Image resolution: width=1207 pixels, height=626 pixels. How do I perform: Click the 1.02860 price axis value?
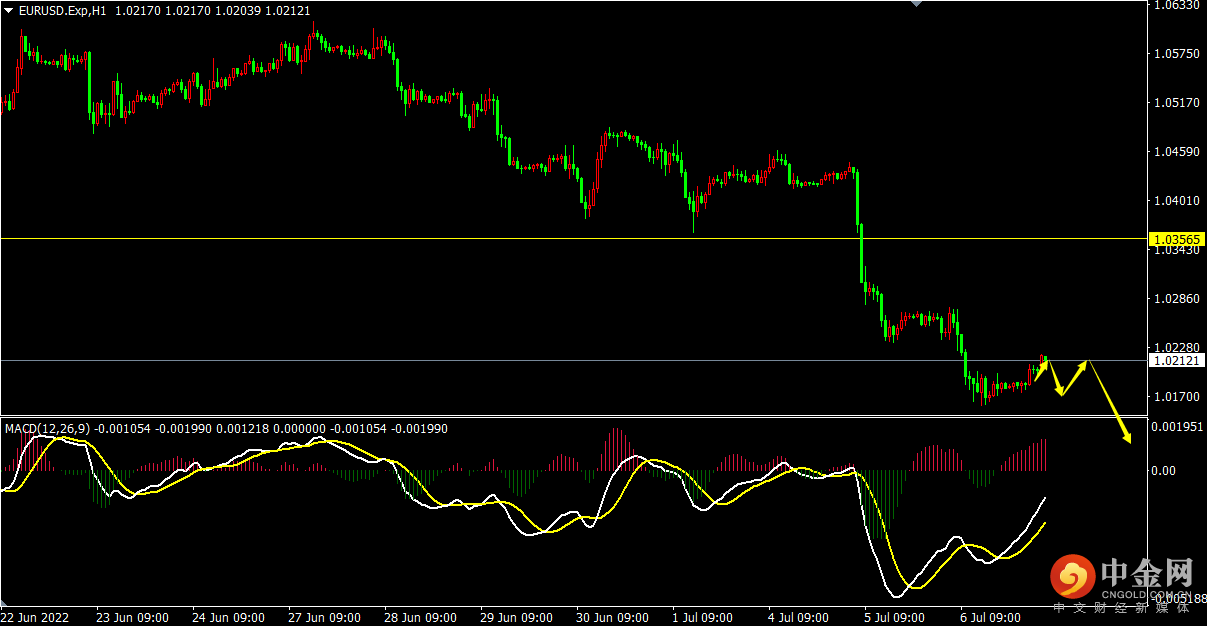tap(1176, 298)
